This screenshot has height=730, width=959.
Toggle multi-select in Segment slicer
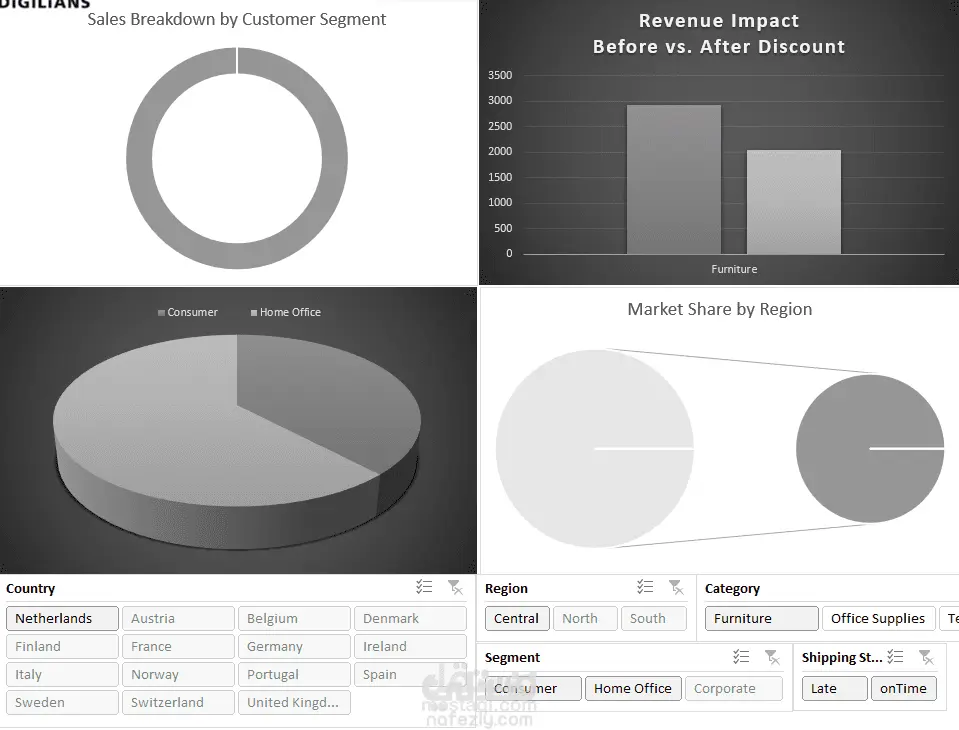tap(741, 657)
